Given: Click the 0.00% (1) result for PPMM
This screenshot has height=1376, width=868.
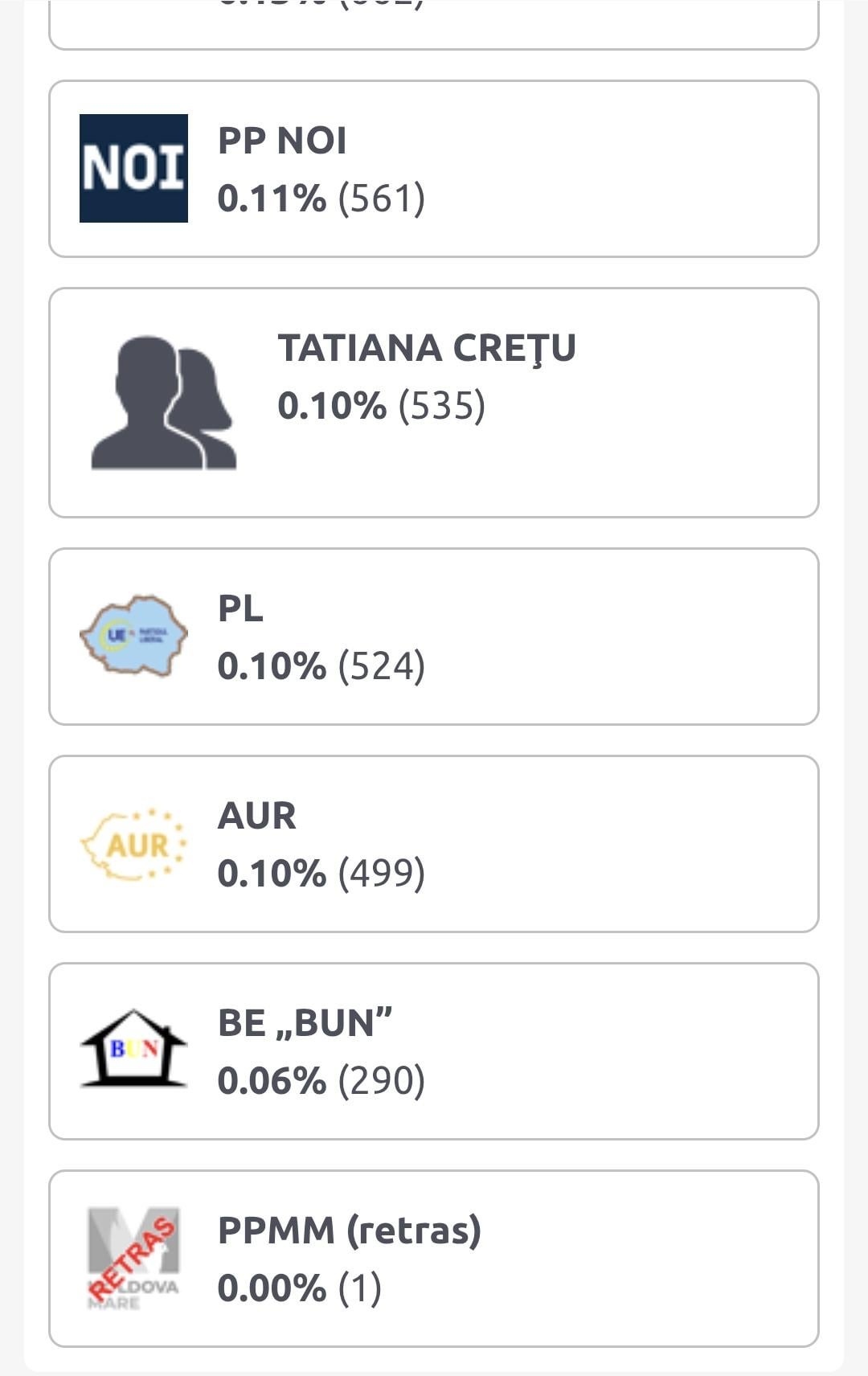Looking at the screenshot, I should 300,1288.
